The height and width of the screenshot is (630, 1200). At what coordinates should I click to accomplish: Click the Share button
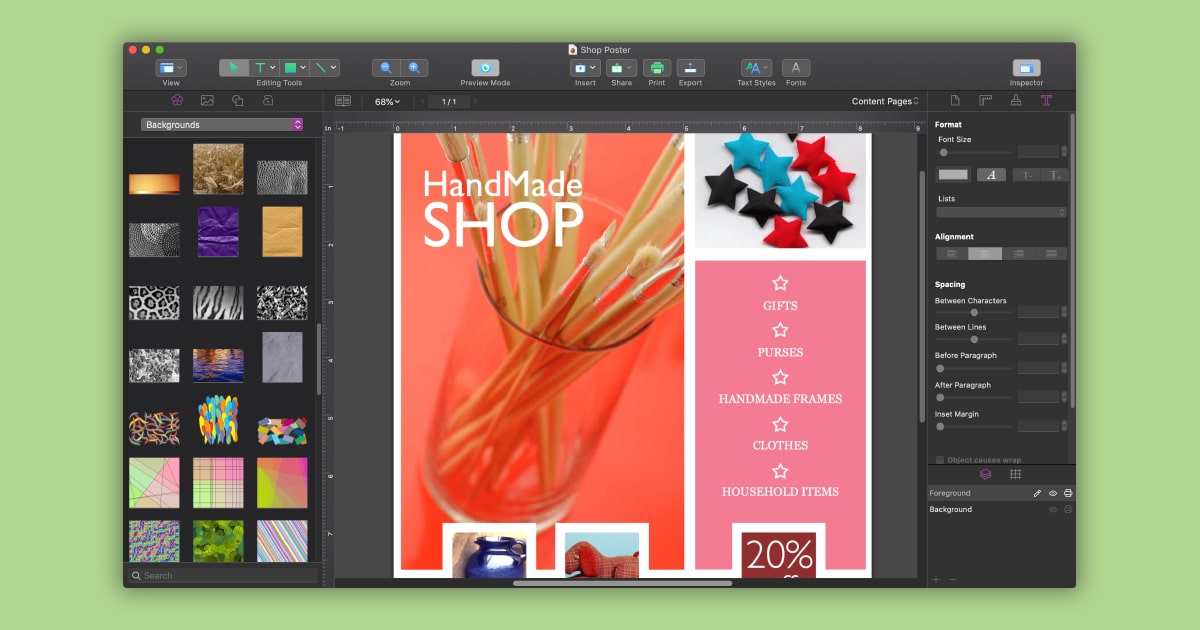pyautogui.click(x=622, y=67)
